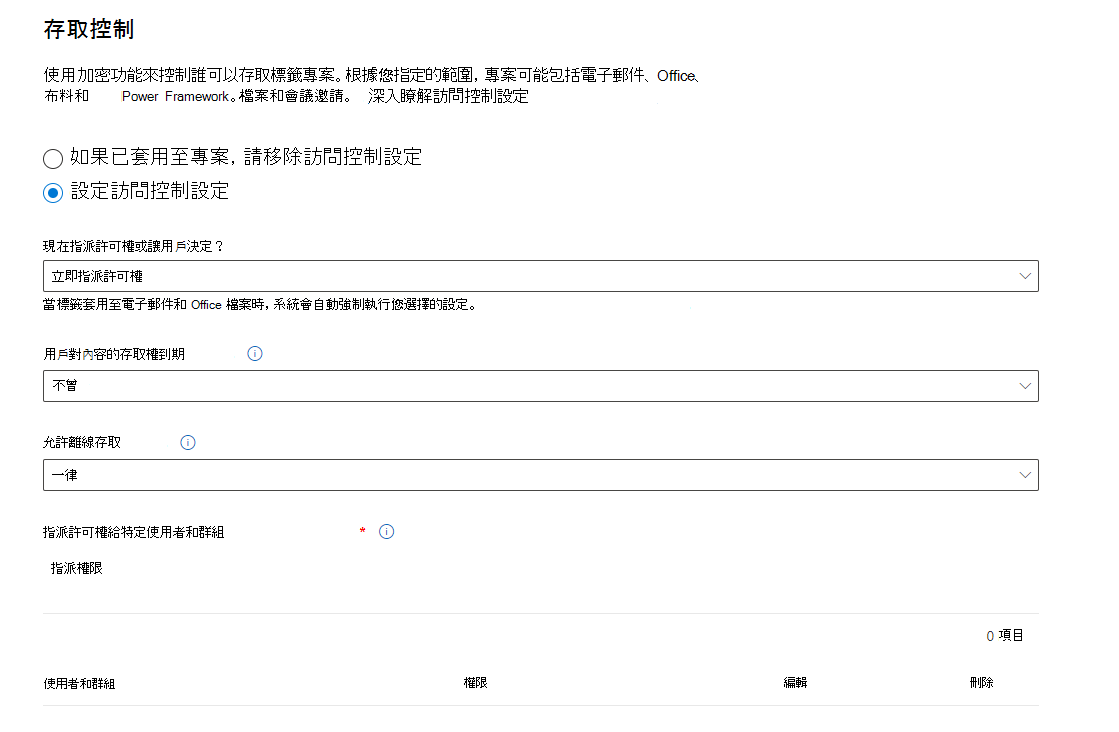
Task: Click the 刪除 column header
Action: coord(980,683)
